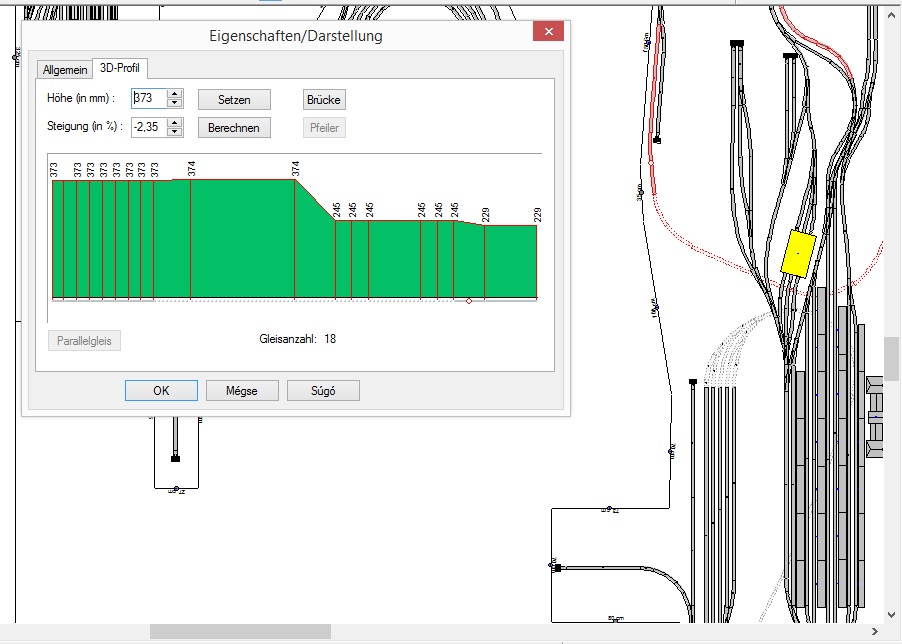The width and height of the screenshot is (902, 644).
Task: Click the red diamond marker below the profile
Action: point(469,301)
